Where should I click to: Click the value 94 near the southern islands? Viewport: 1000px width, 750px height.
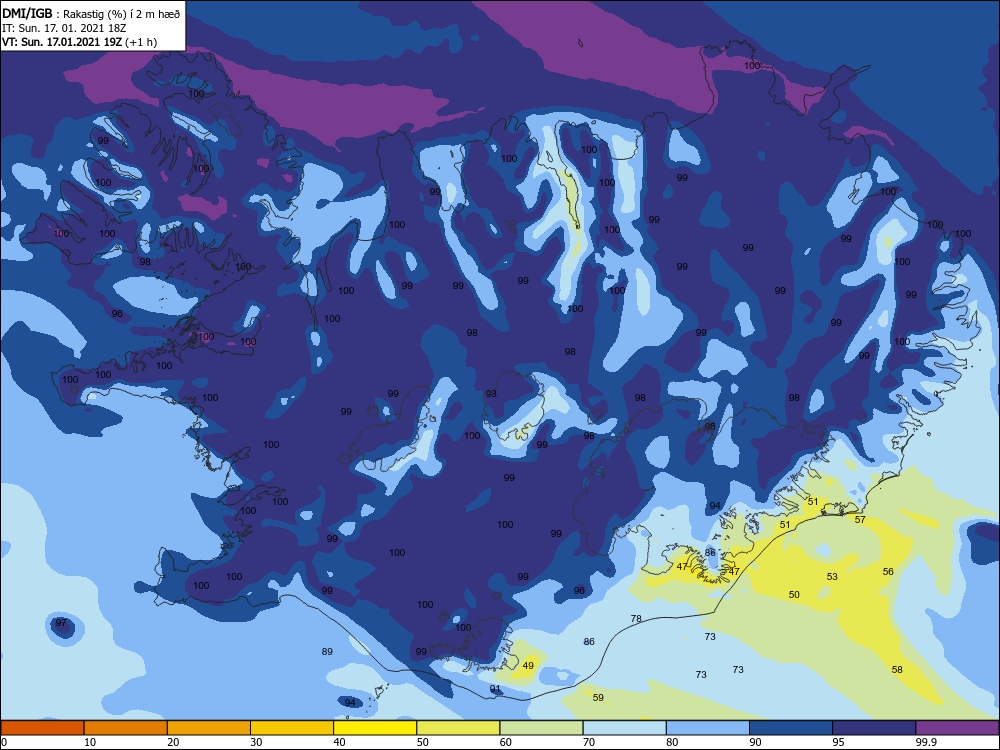point(350,703)
